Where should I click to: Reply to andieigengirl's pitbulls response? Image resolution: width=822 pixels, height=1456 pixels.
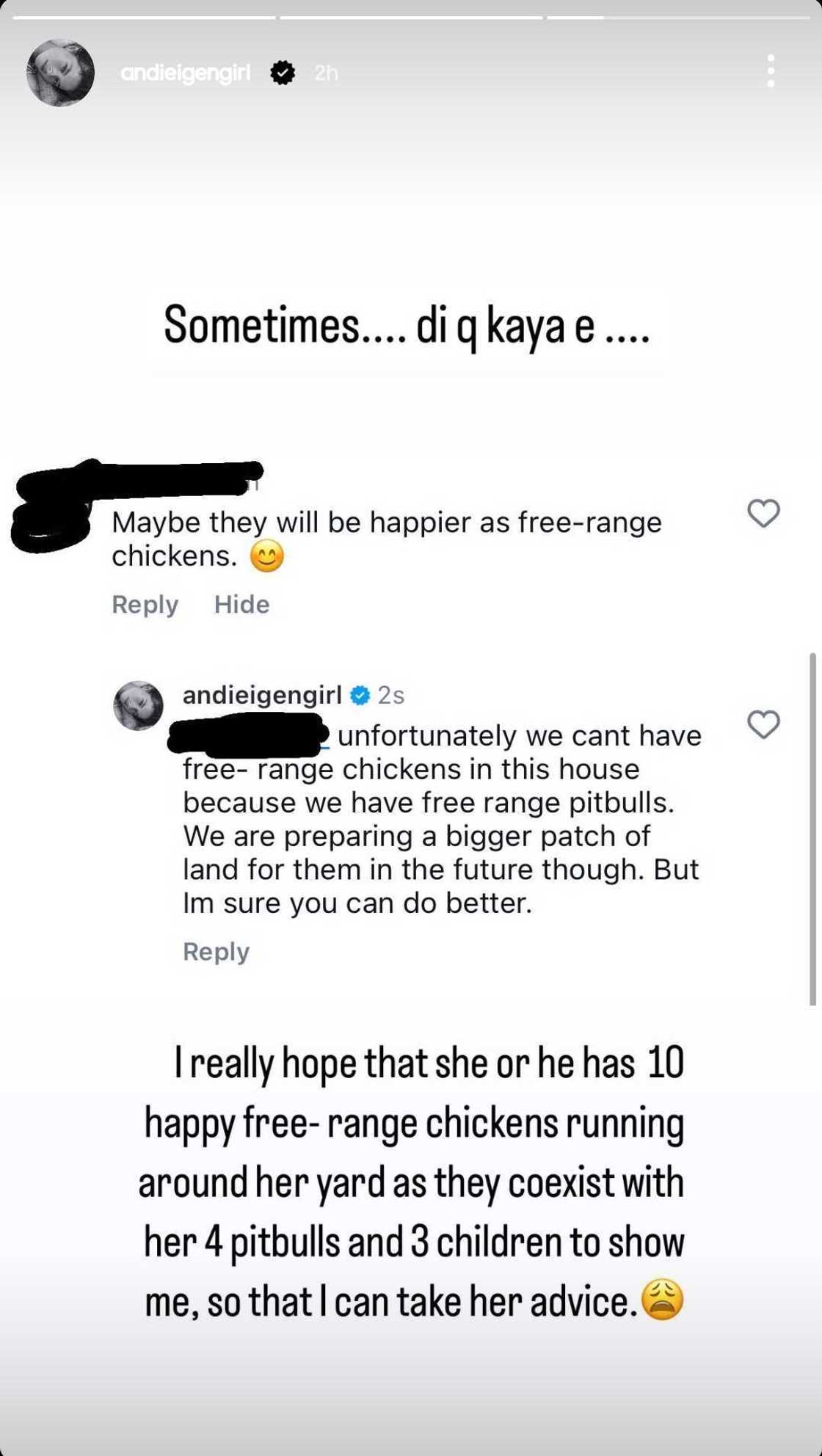pos(215,951)
